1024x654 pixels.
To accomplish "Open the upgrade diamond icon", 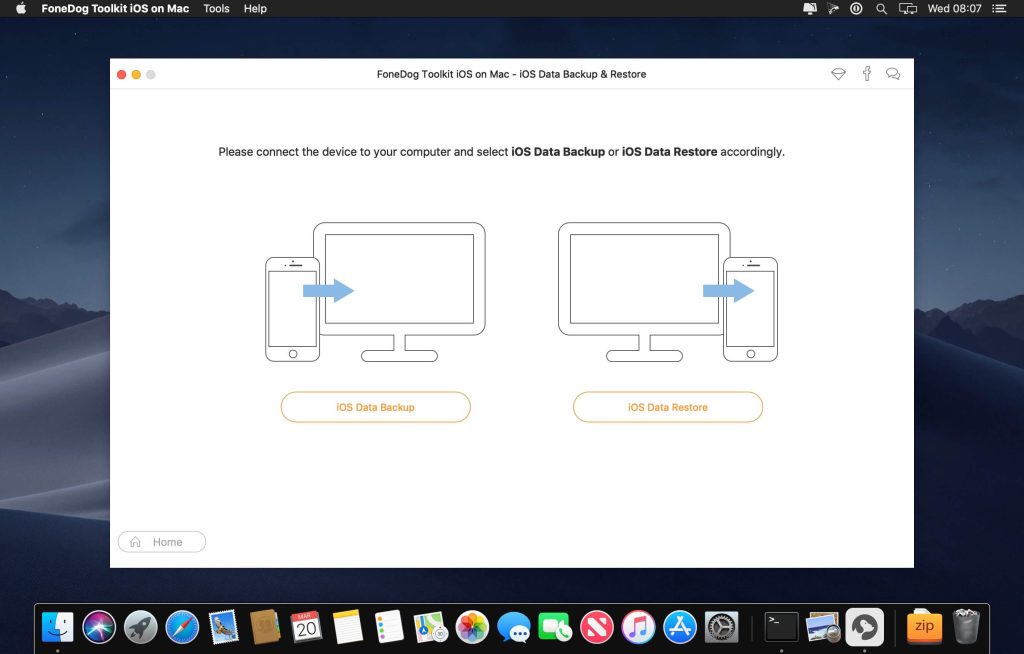I will [x=838, y=73].
